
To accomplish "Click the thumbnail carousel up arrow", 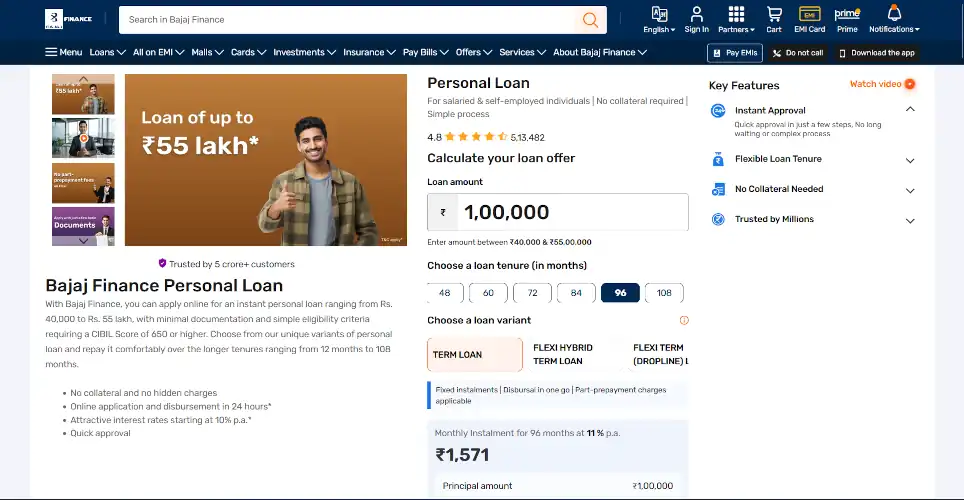I will pyautogui.click(x=84, y=79).
